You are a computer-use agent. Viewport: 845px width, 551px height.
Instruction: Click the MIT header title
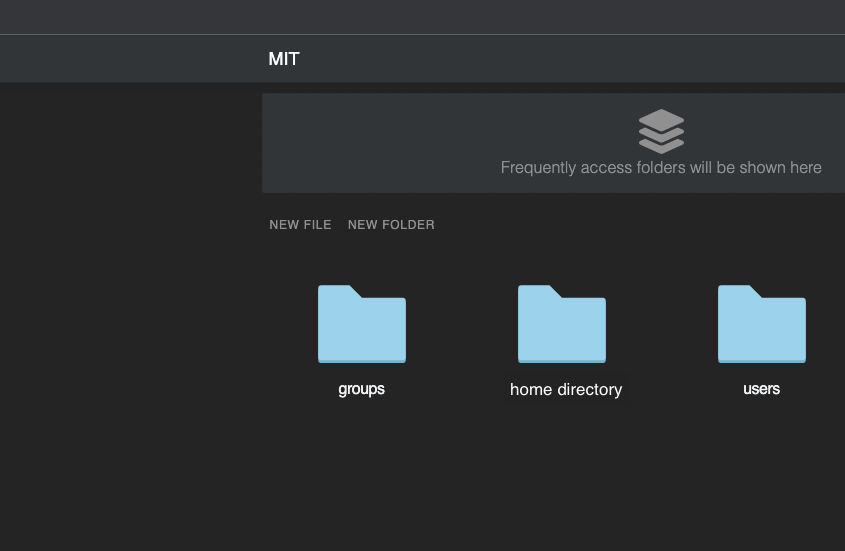284,59
